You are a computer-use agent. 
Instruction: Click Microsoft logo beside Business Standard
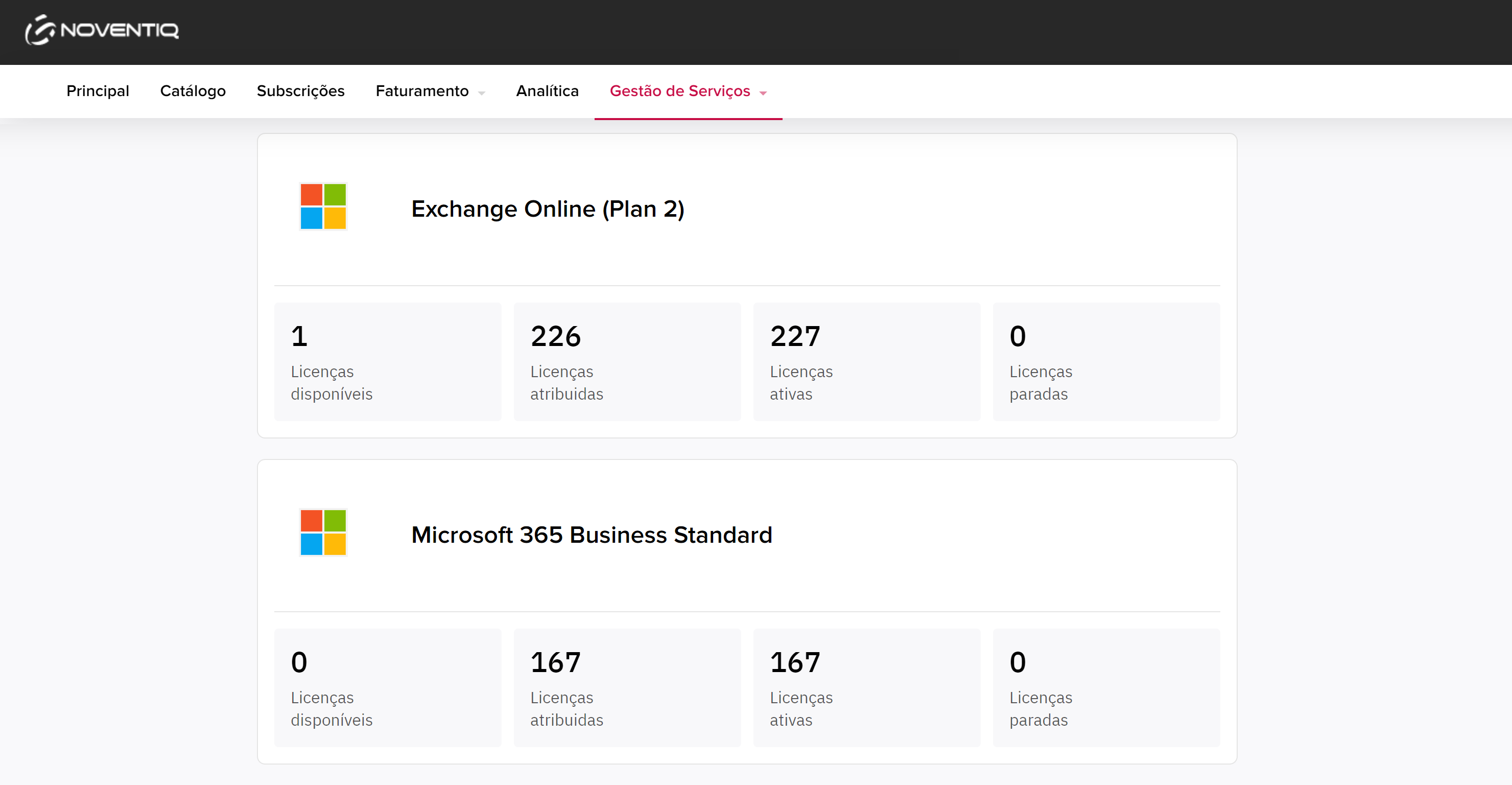(323, 533)
